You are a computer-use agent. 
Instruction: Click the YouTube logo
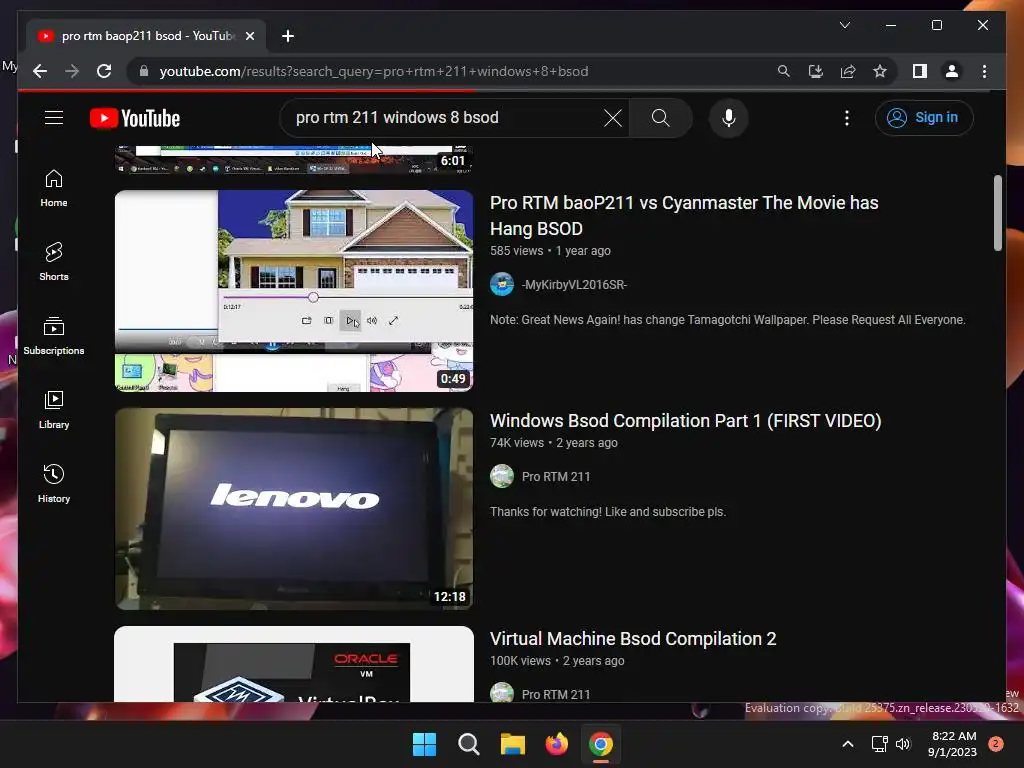click(135, 118)
